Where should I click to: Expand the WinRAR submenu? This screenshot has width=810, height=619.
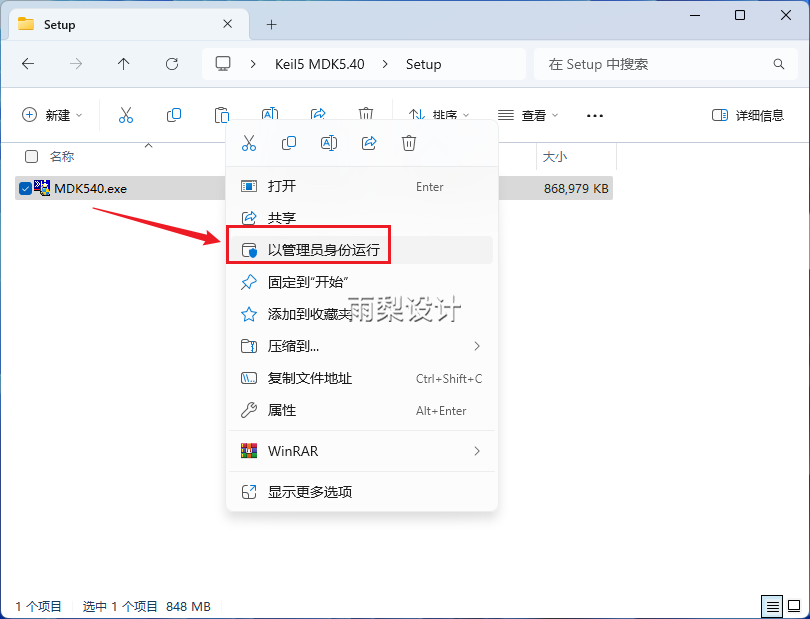click(x=477, y=451)
